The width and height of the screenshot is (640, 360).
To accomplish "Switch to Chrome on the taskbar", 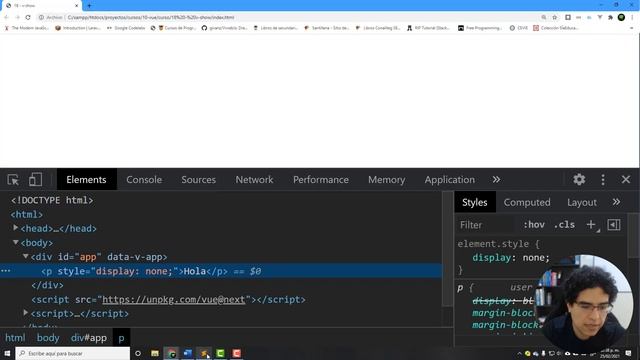I will pos(171,353).
